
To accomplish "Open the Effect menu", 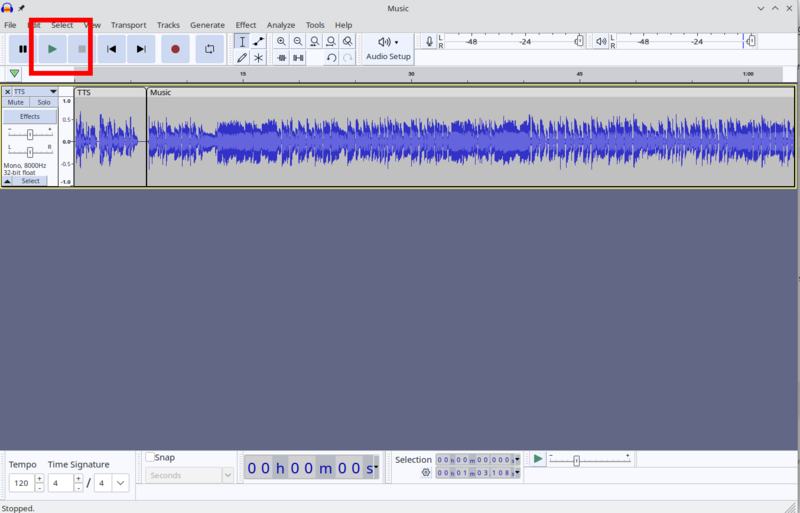I will [246, 25].
